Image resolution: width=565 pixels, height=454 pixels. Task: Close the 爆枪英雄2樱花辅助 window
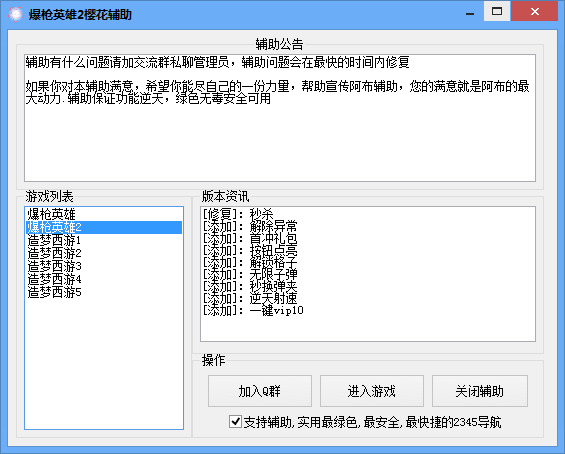click(x=535, y=12)
